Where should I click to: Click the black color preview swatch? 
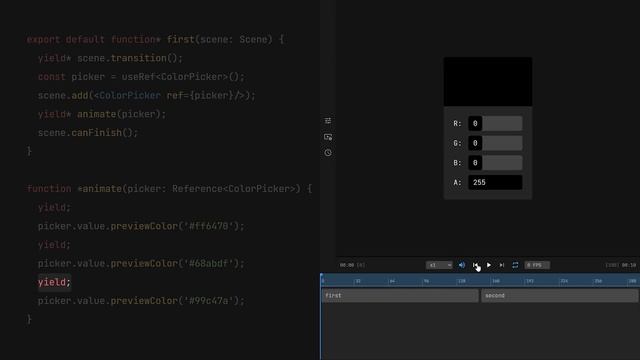[x=488, y=82]
